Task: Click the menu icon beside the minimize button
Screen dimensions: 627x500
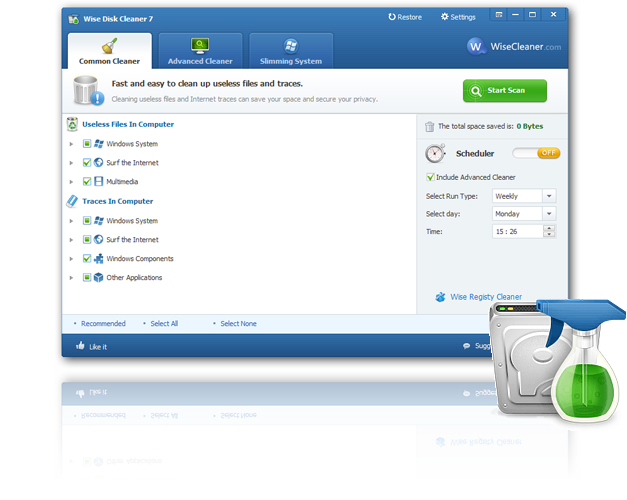Action: 499,15
